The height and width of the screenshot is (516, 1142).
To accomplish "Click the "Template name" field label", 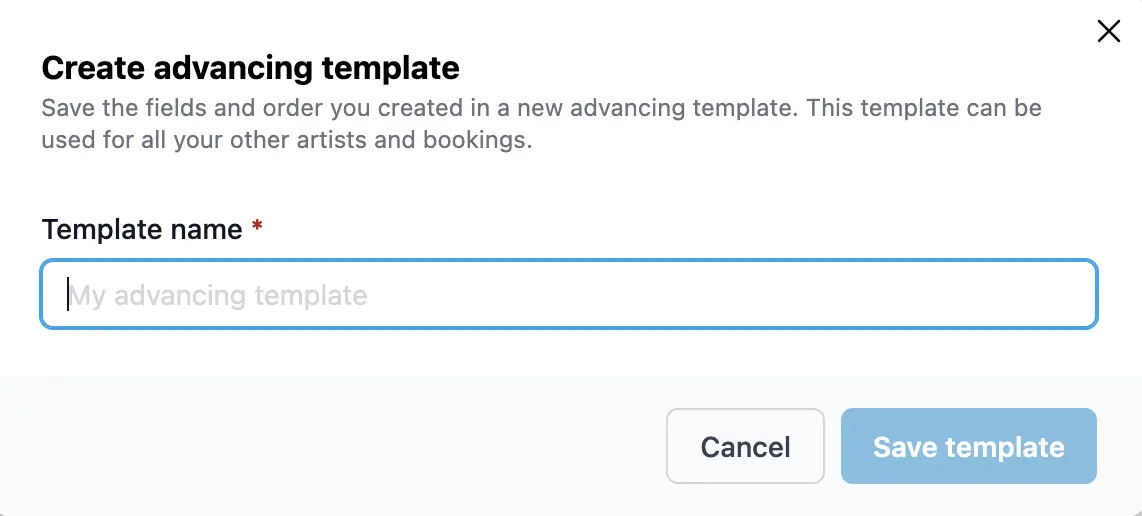I will (x=142, y=229).
